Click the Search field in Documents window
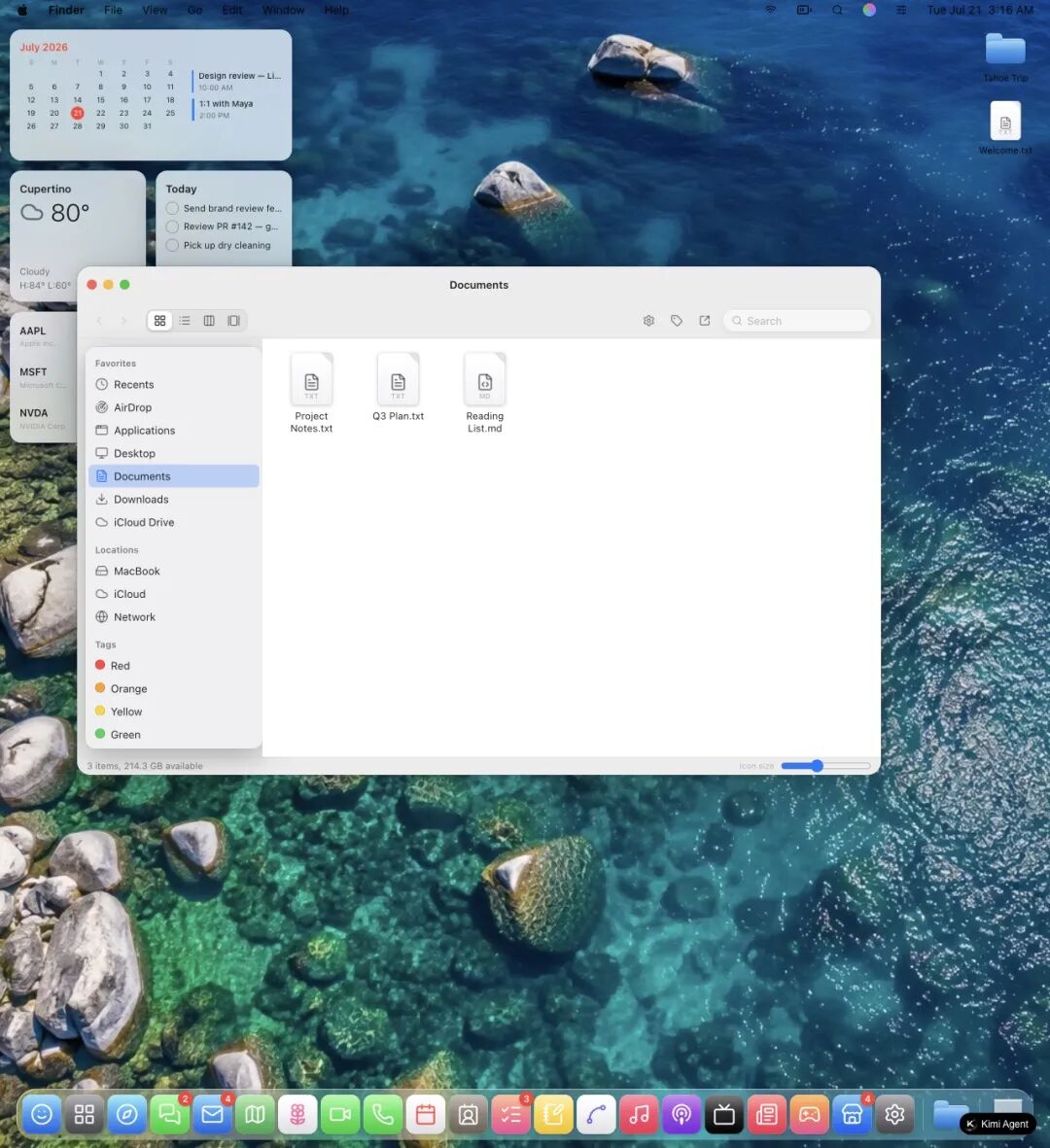The width and height of the screenshot is (1050, 1148). tap(796, 321)
